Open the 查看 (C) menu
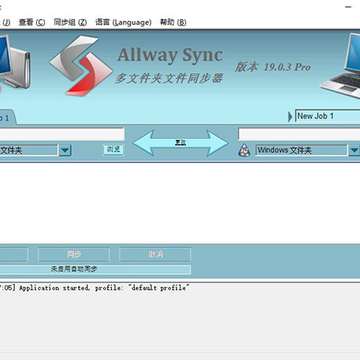 point(32,22)
